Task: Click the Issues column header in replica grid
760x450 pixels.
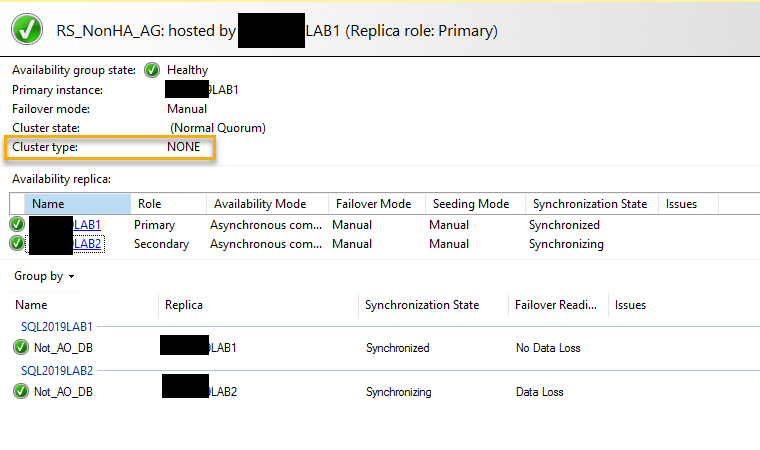Action: (681, 204)
